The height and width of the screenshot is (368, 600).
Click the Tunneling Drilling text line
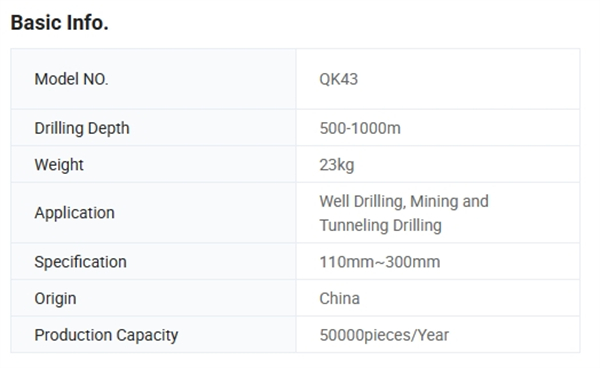380,225
